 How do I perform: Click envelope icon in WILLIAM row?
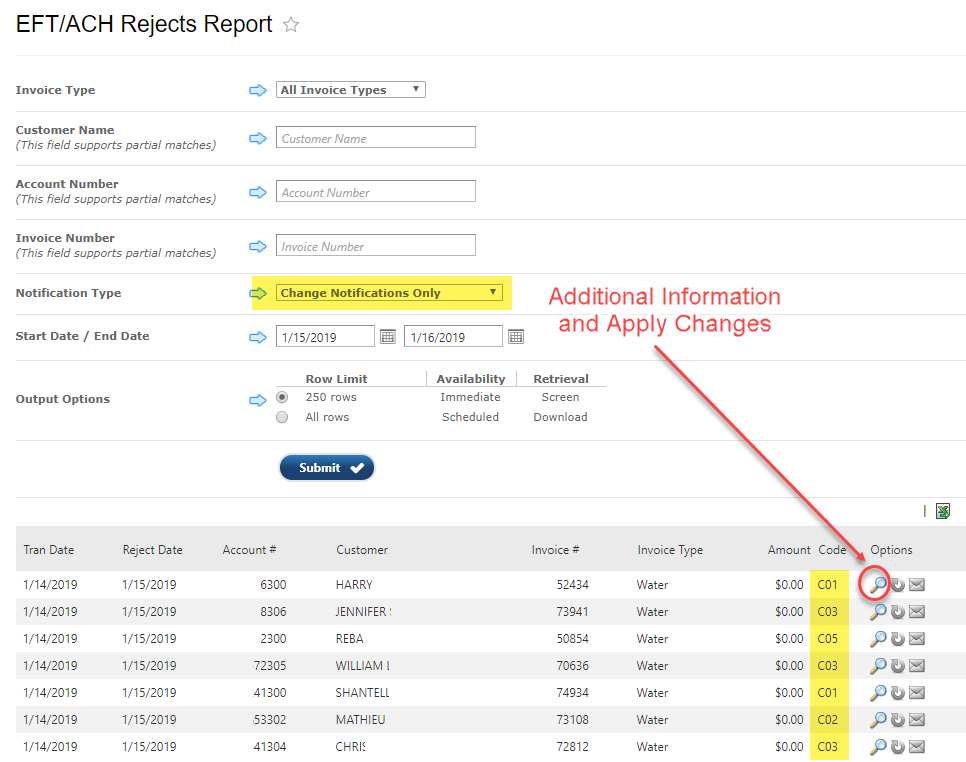917,666
